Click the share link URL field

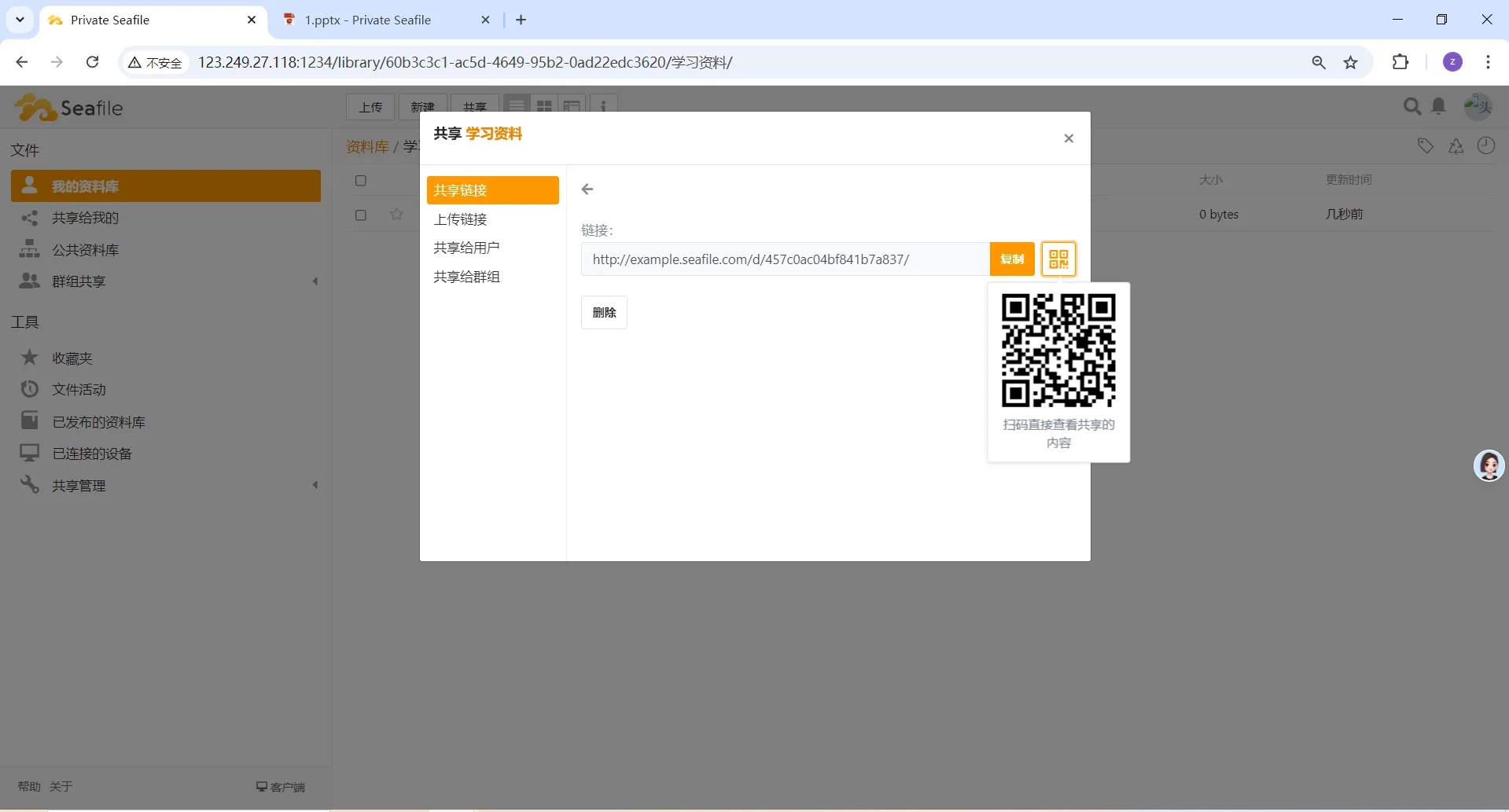click(786, 259)
